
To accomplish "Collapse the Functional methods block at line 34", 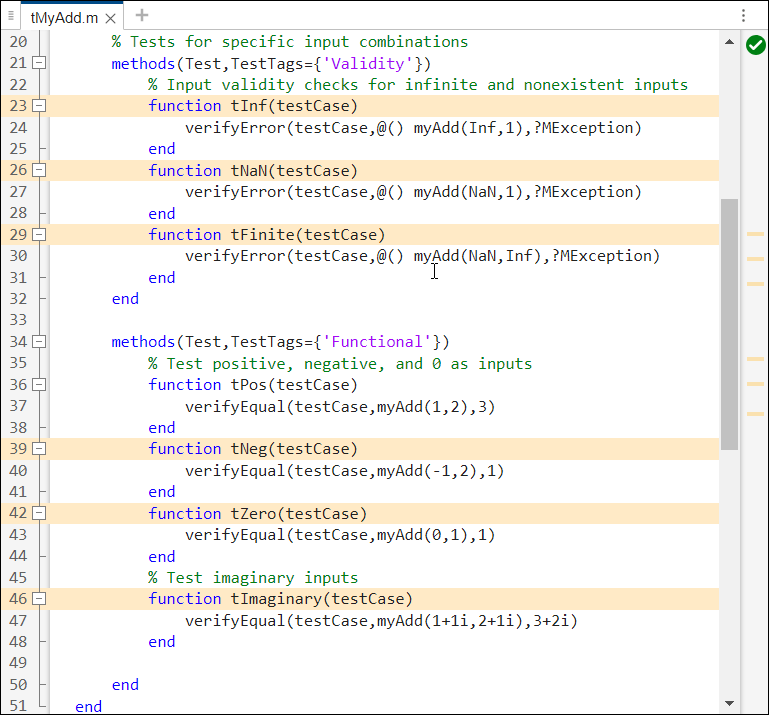I will [x=39, y=341].
